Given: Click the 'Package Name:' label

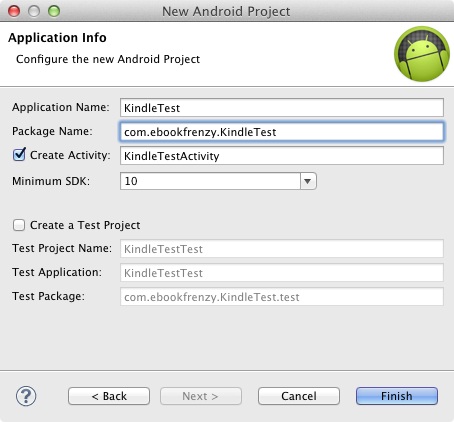Looking at the screenshot, I should point(52,131).
